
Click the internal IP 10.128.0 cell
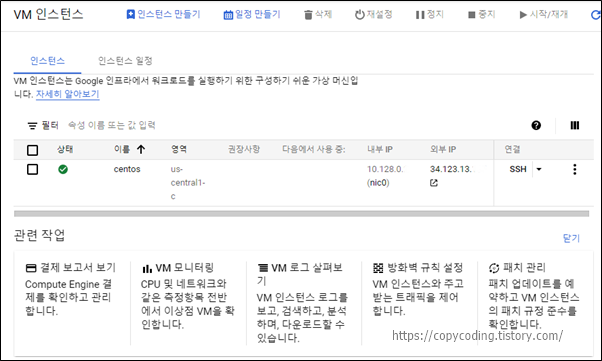pos(385,169)
